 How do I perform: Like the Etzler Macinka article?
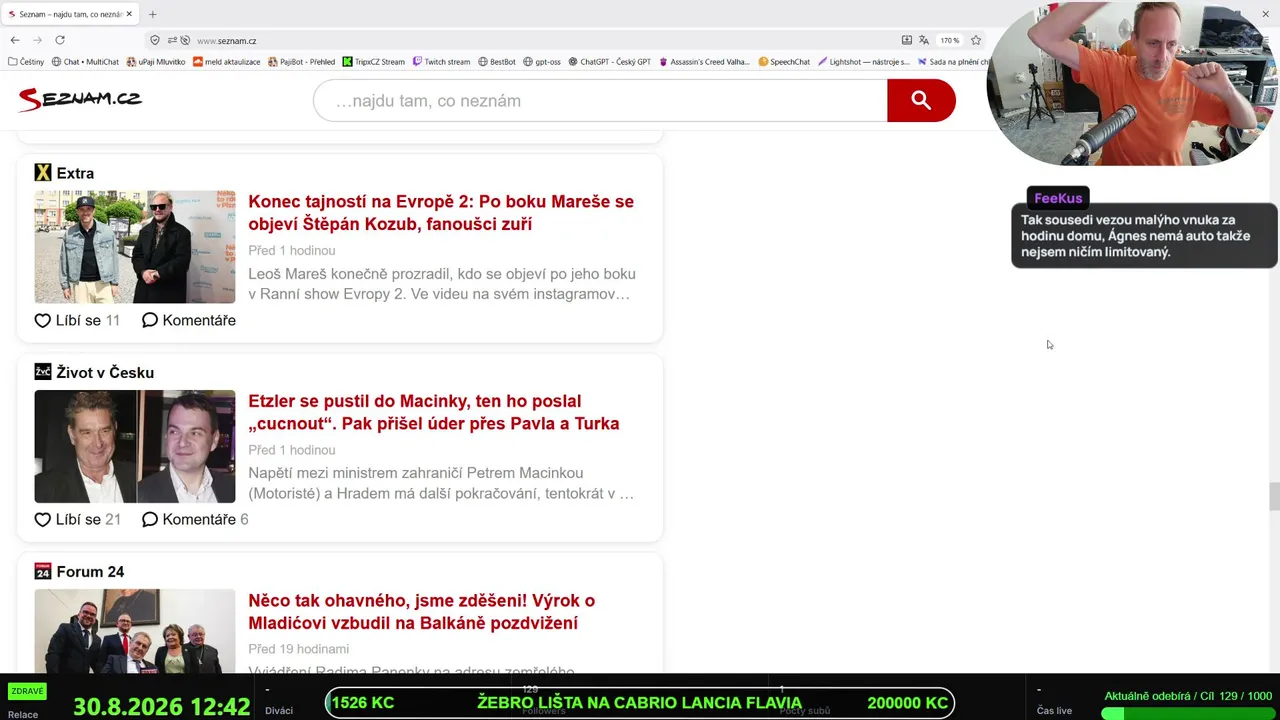[77, 519]
